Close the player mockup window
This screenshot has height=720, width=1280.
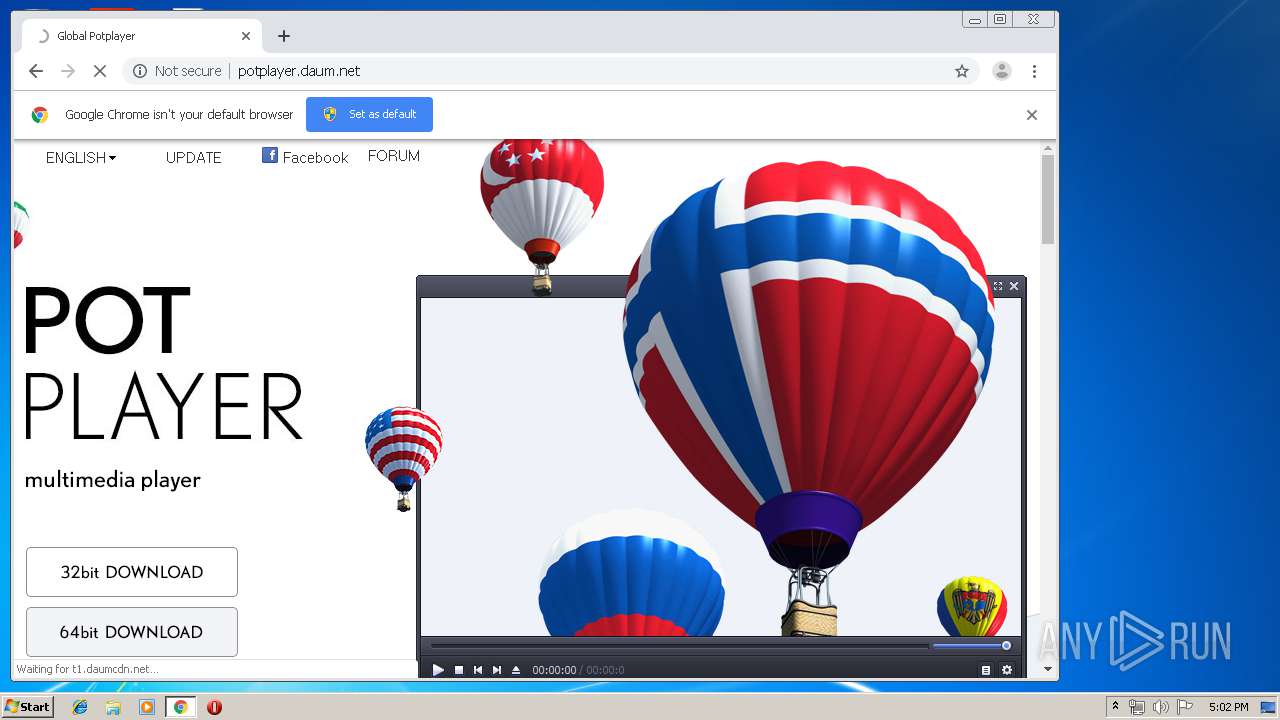click(1014, 286)
